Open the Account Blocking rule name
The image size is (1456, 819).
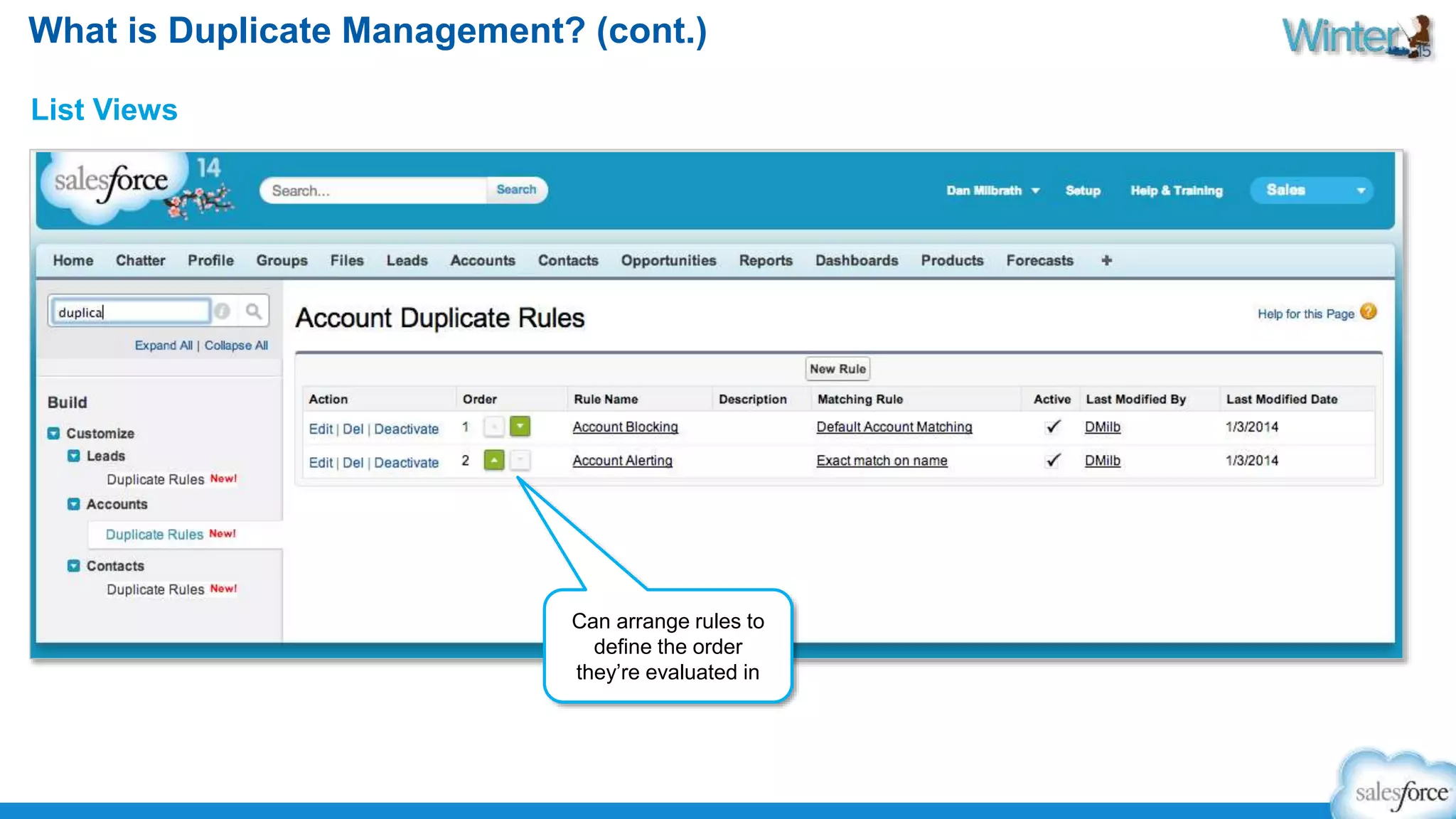(x=626, y=427)
